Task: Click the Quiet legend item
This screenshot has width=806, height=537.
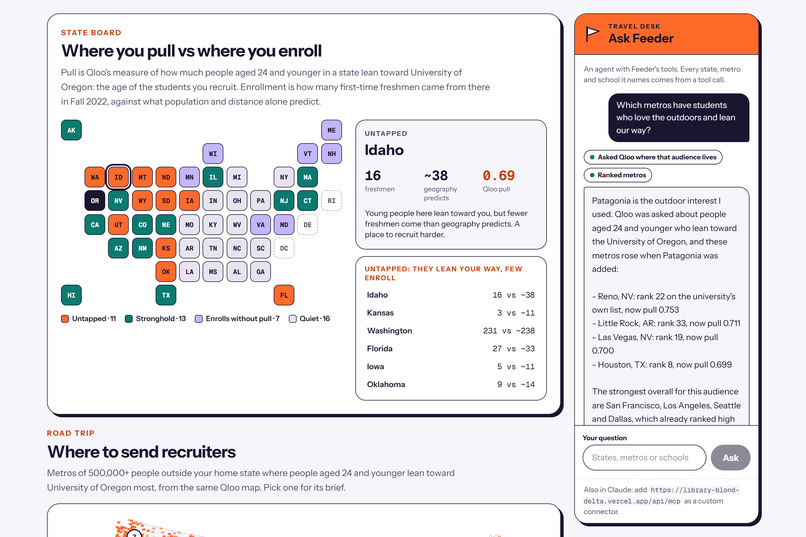Action: [309, 319]
